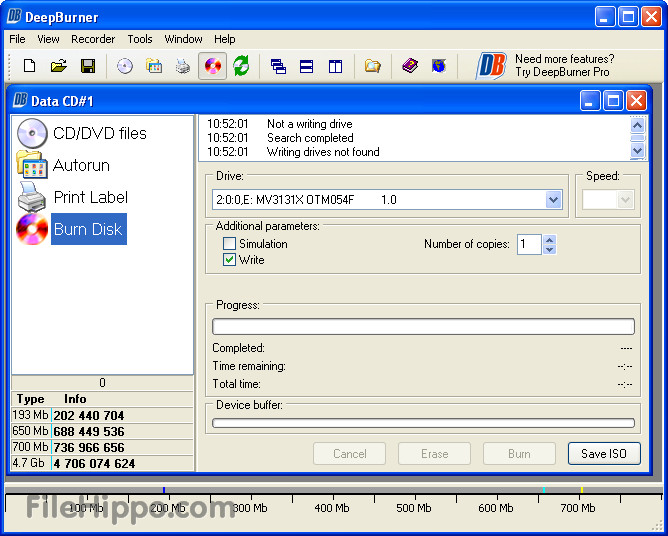Enable the Simulation checkbox
Viewport: 668px width, 536px height.
pyautogui.click(x=230, y=244)
